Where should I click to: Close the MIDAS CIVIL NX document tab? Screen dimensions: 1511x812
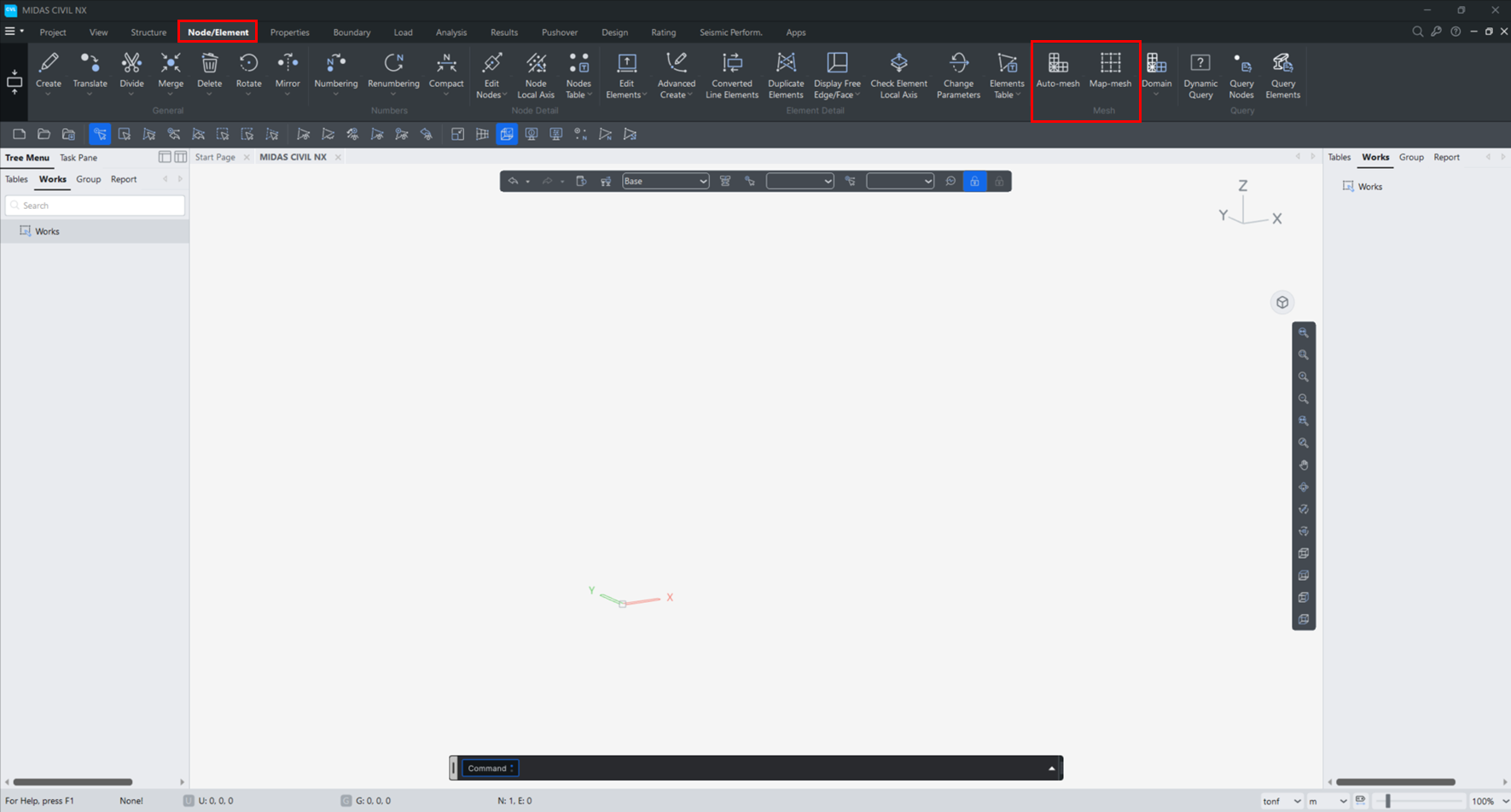point(338,157)
